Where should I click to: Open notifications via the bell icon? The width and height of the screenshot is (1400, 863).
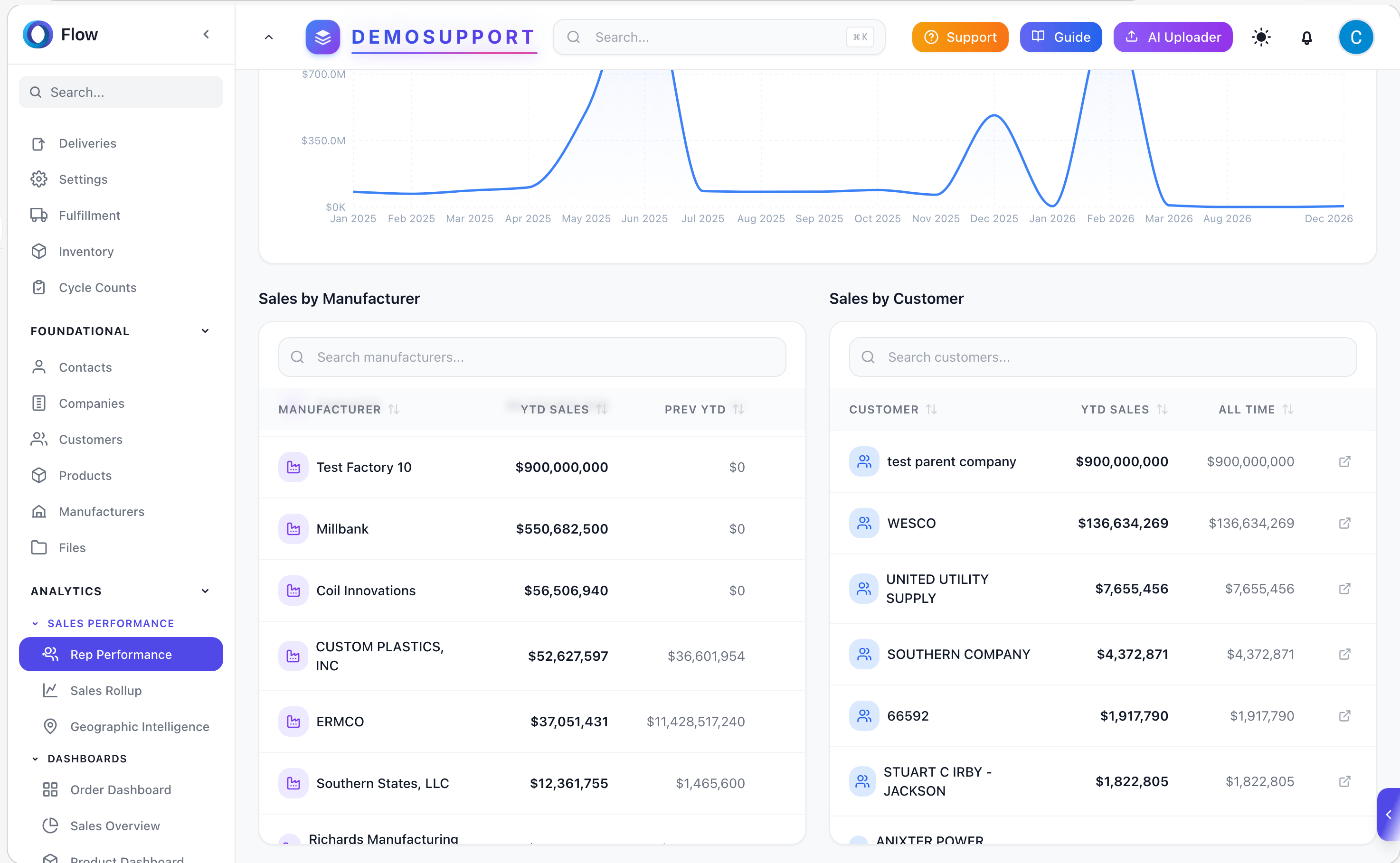[x=1307, y=37]
